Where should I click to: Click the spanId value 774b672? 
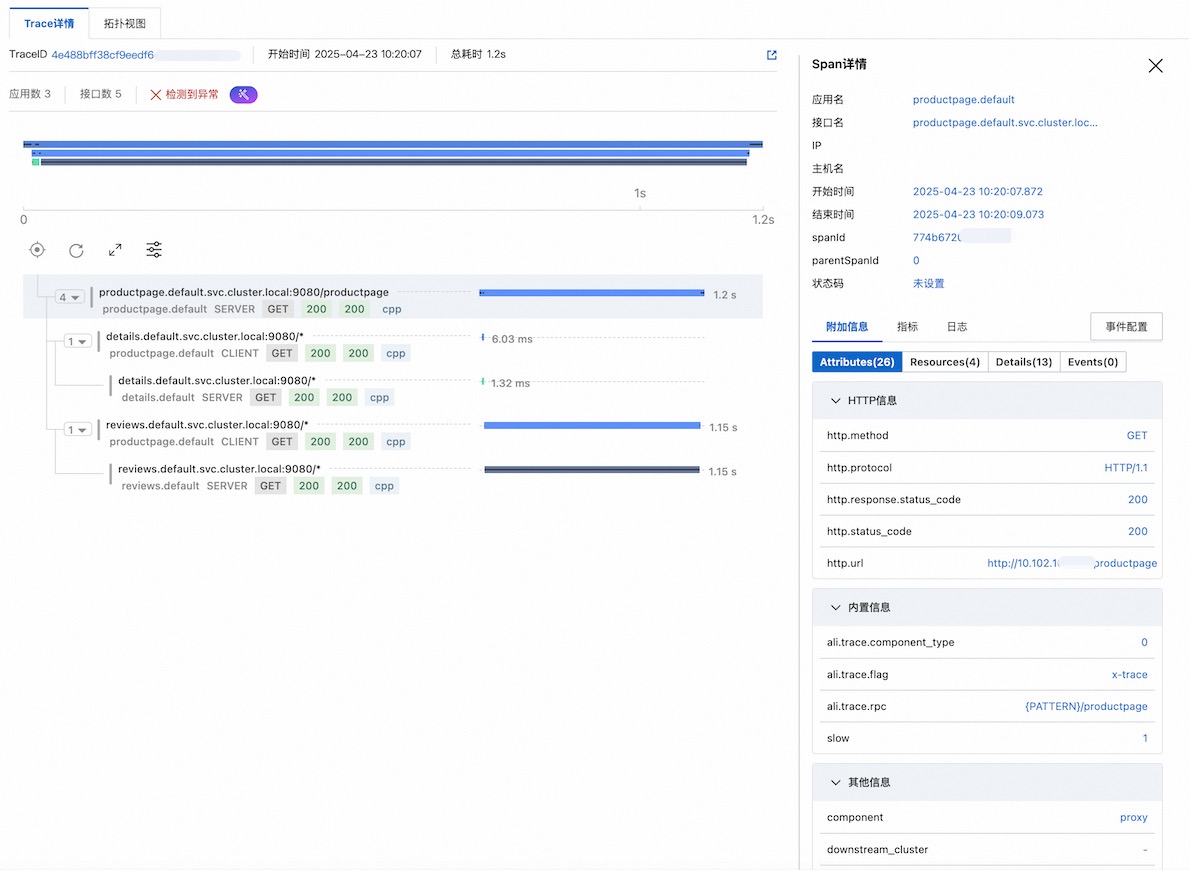click(x=937, y=238)
